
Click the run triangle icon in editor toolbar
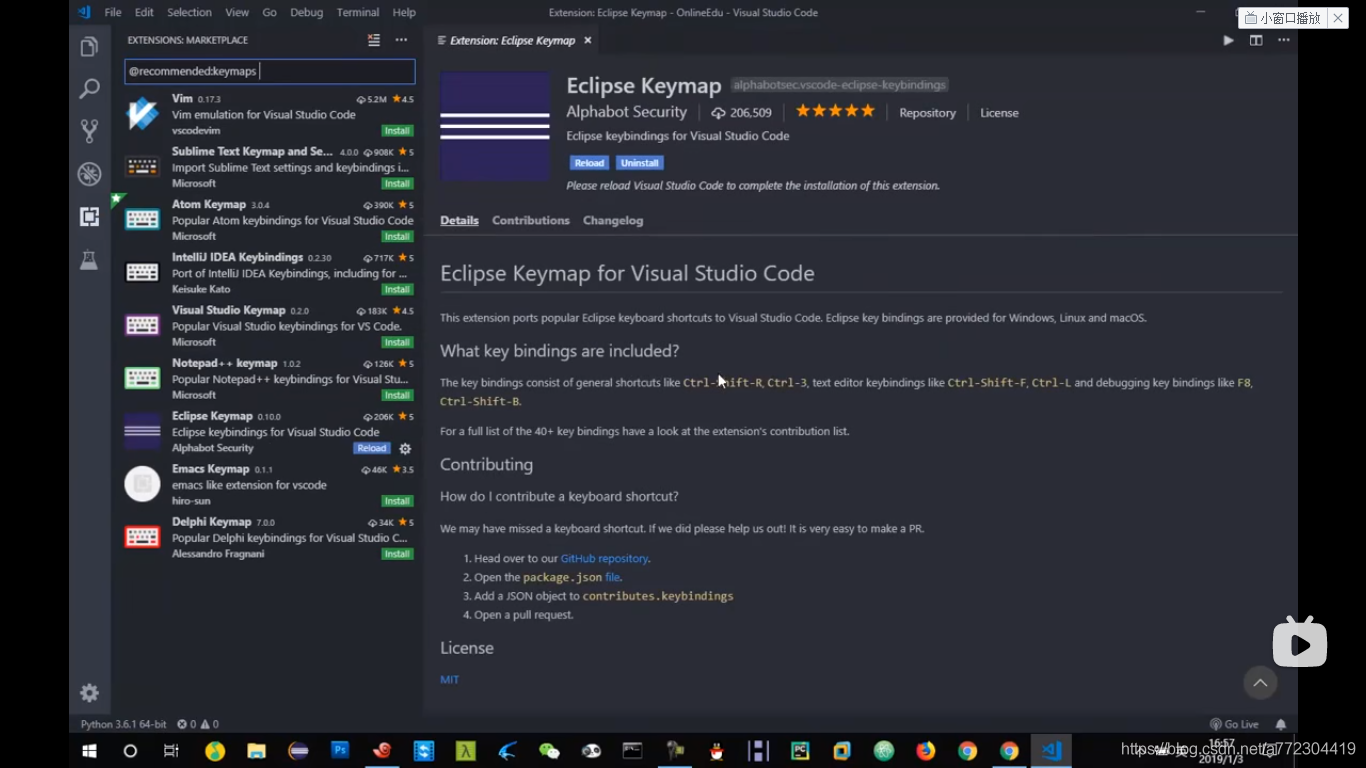tap(1228, 40)
